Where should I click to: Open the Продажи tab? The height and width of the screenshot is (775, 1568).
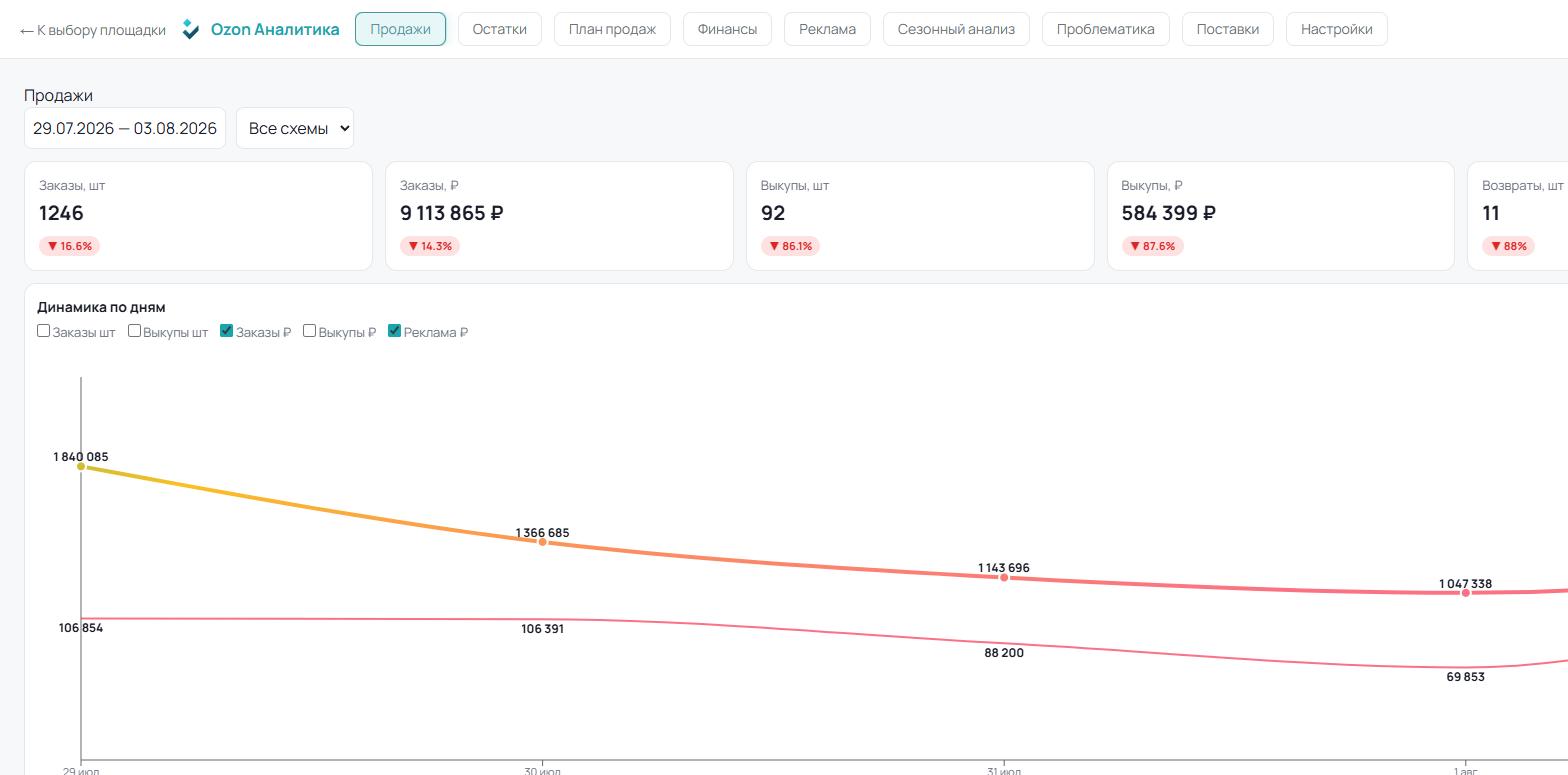pyautogui.click(x=400, y=29)
